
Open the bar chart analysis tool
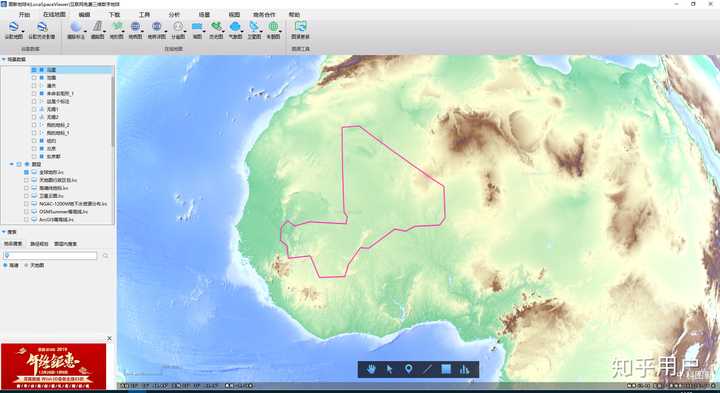tap(465, 369)
